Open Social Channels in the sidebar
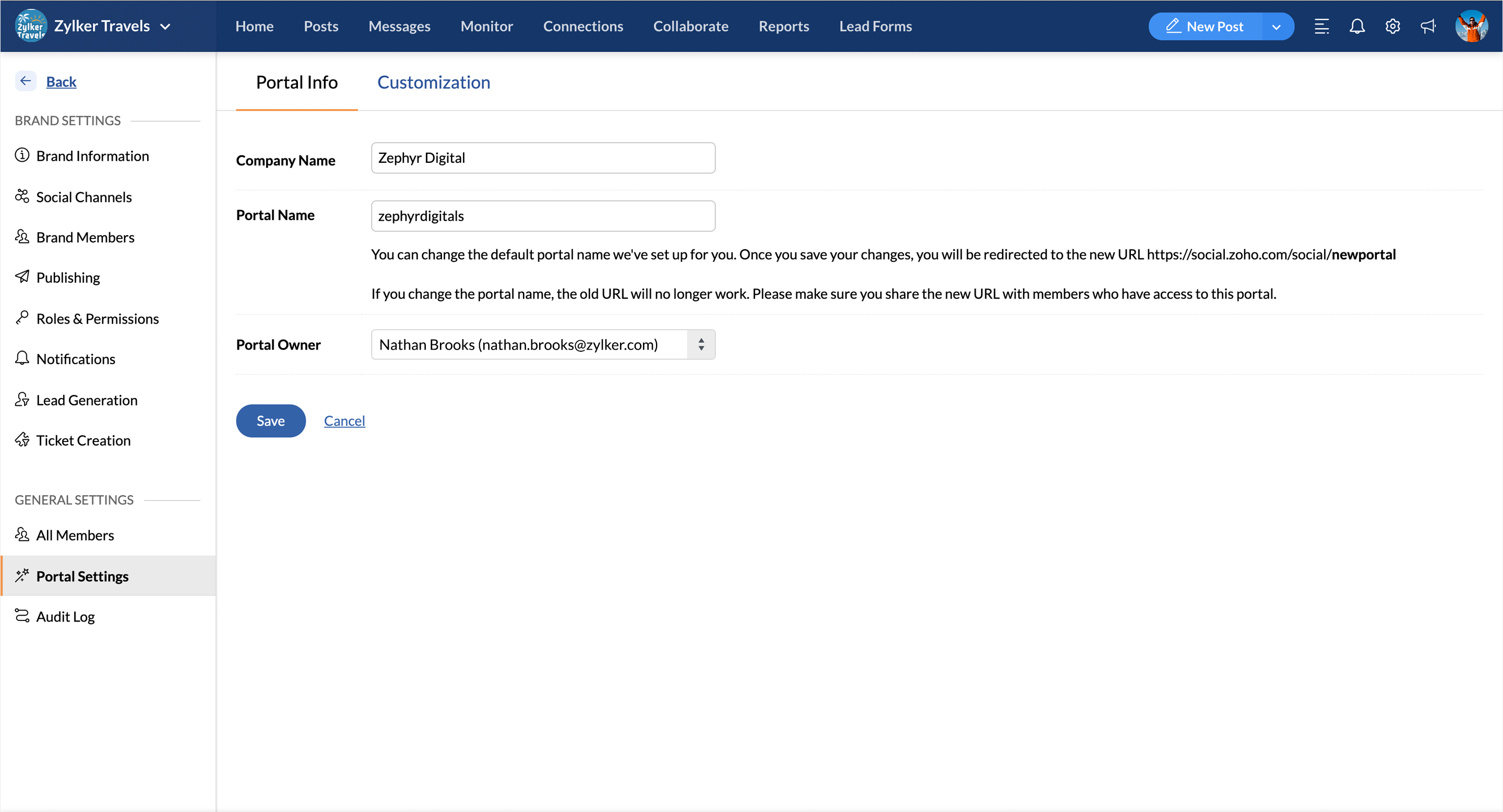Image resolution: width=1503 pixels, height=812 pixels. click(x=83, y=197)
